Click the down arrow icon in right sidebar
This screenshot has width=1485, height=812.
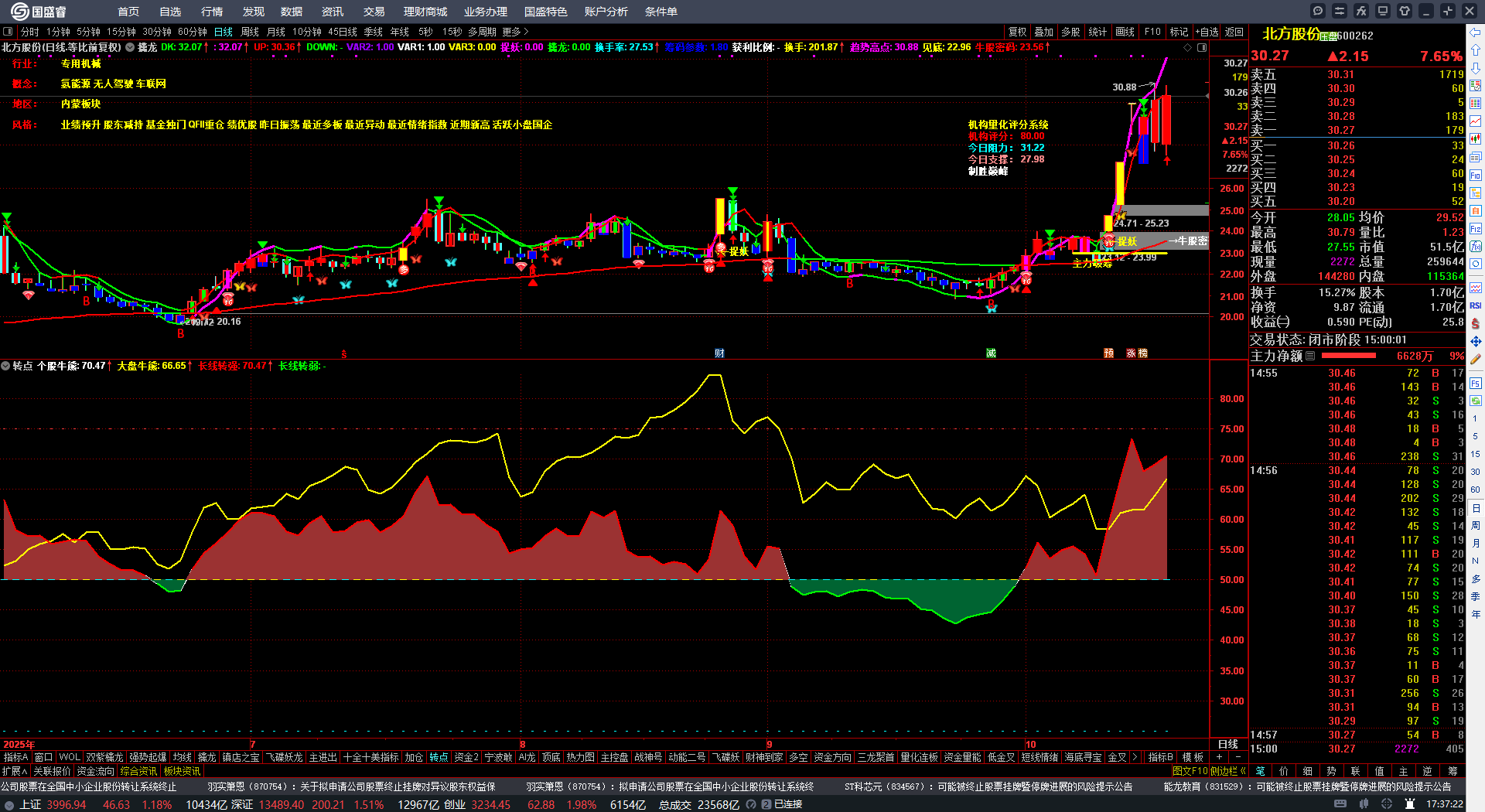1476,68
